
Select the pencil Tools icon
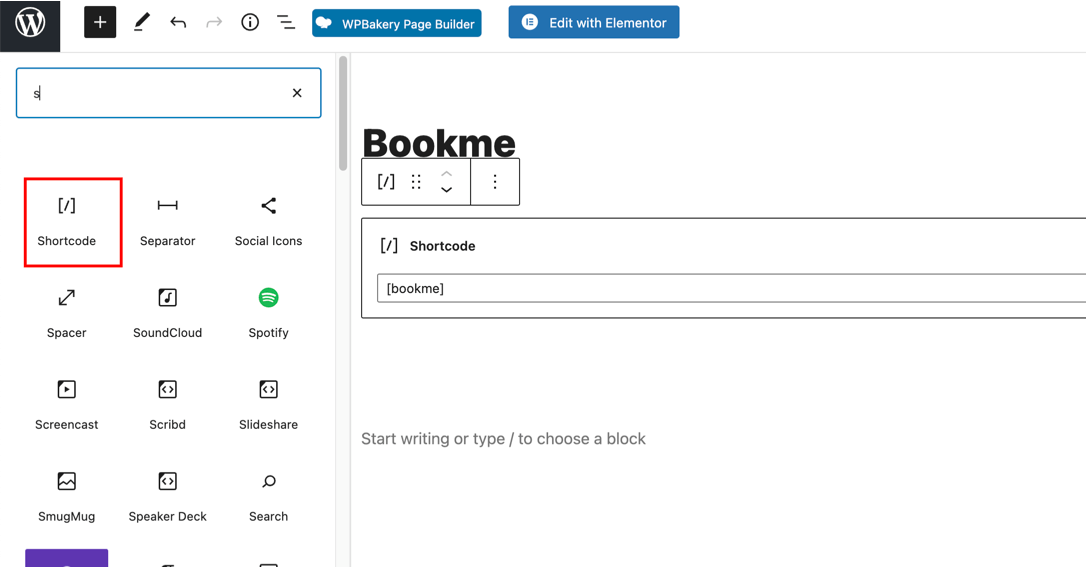pos(141,23)
